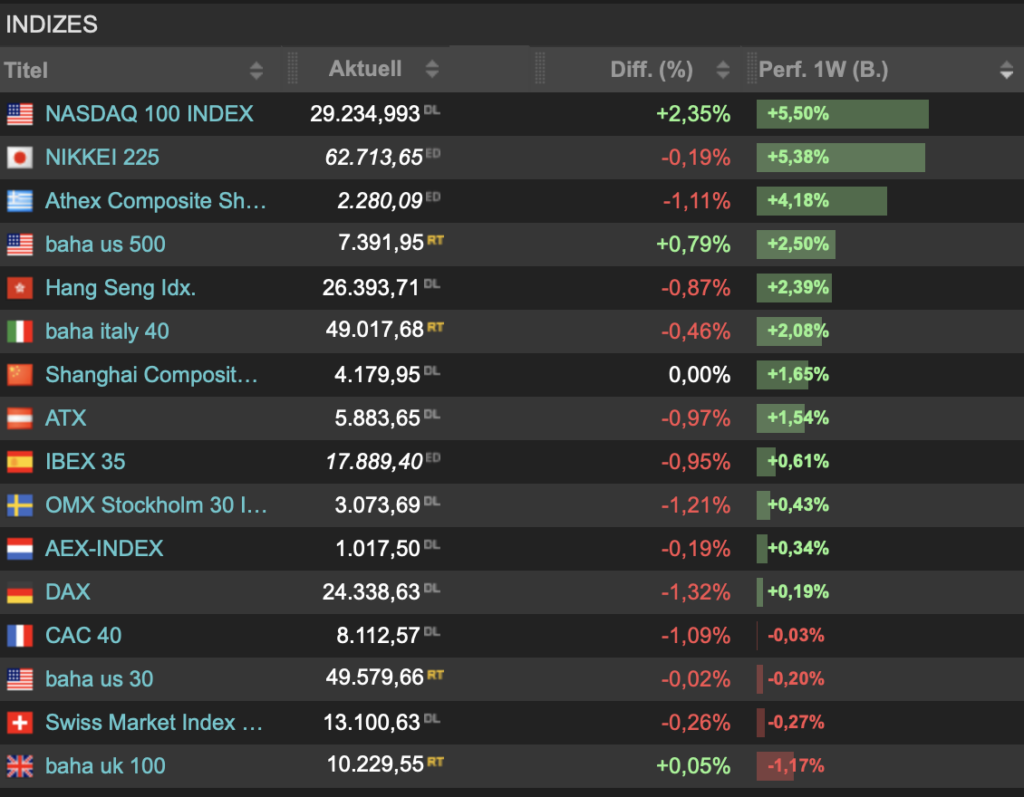Image resolution: width=1024 pixels, height=797 pixels.
Task: Click the Hong Kong flag beside Hang Seng
Action: 20,288
